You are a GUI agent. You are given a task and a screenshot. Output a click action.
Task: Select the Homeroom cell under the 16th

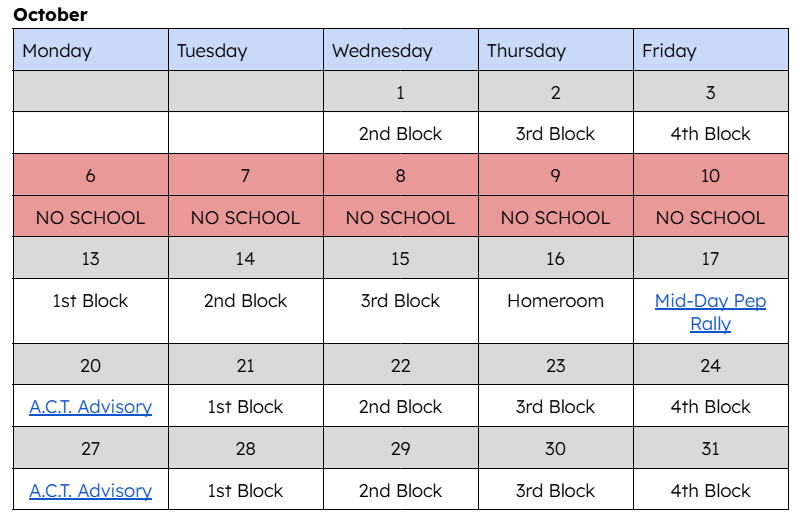click(555, 301)
